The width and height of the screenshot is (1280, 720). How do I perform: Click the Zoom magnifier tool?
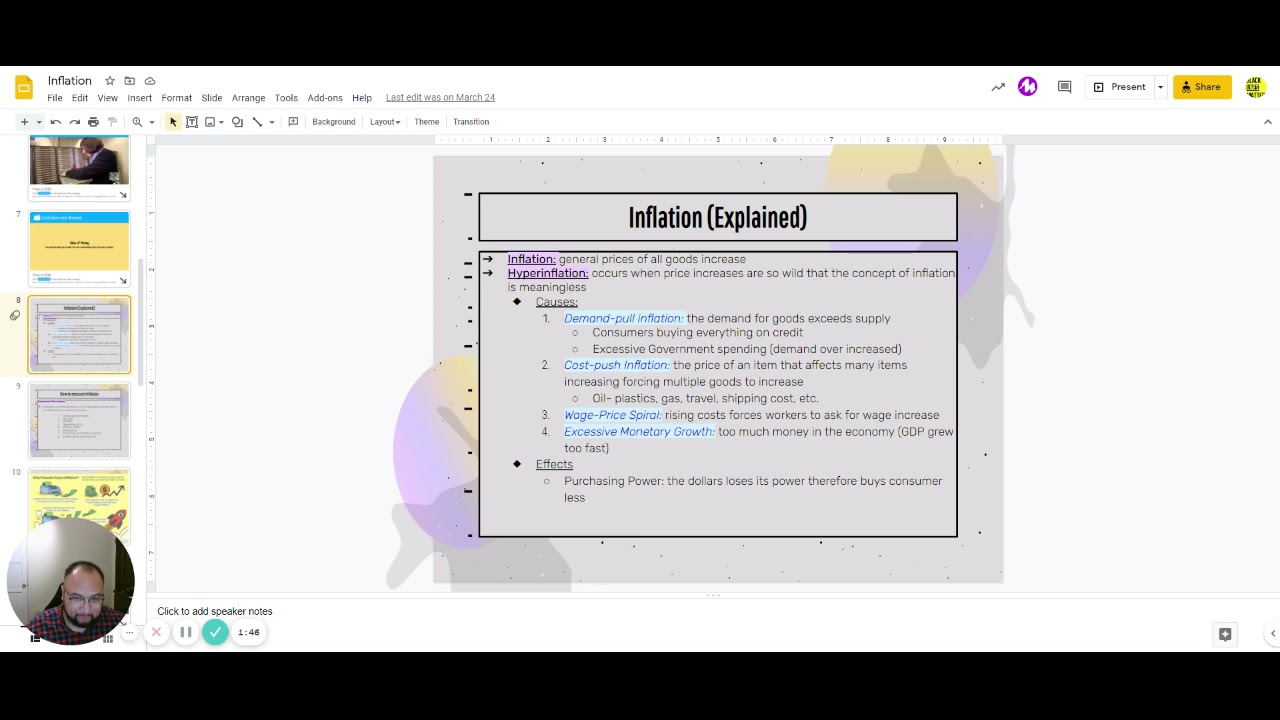137,122
